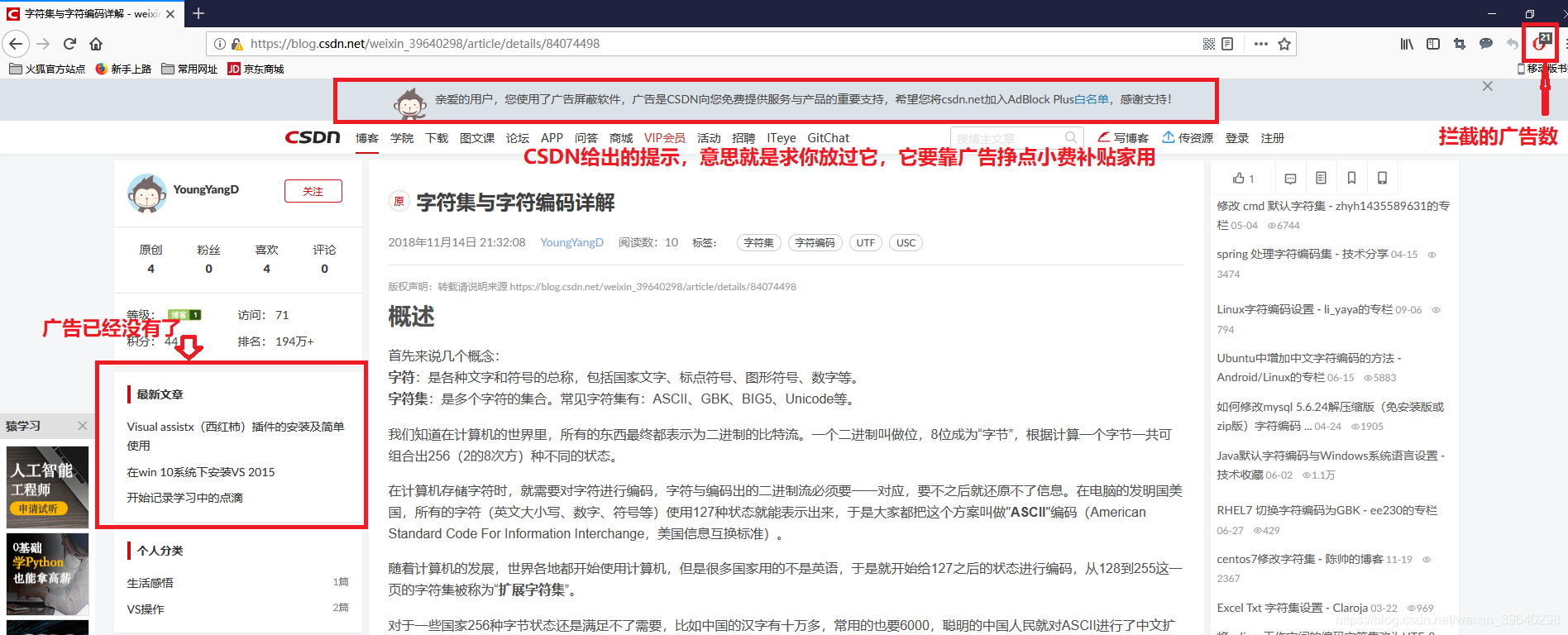Close the 猿学习 side ad panel
The image size is (1568, 635).
point(82,426)
